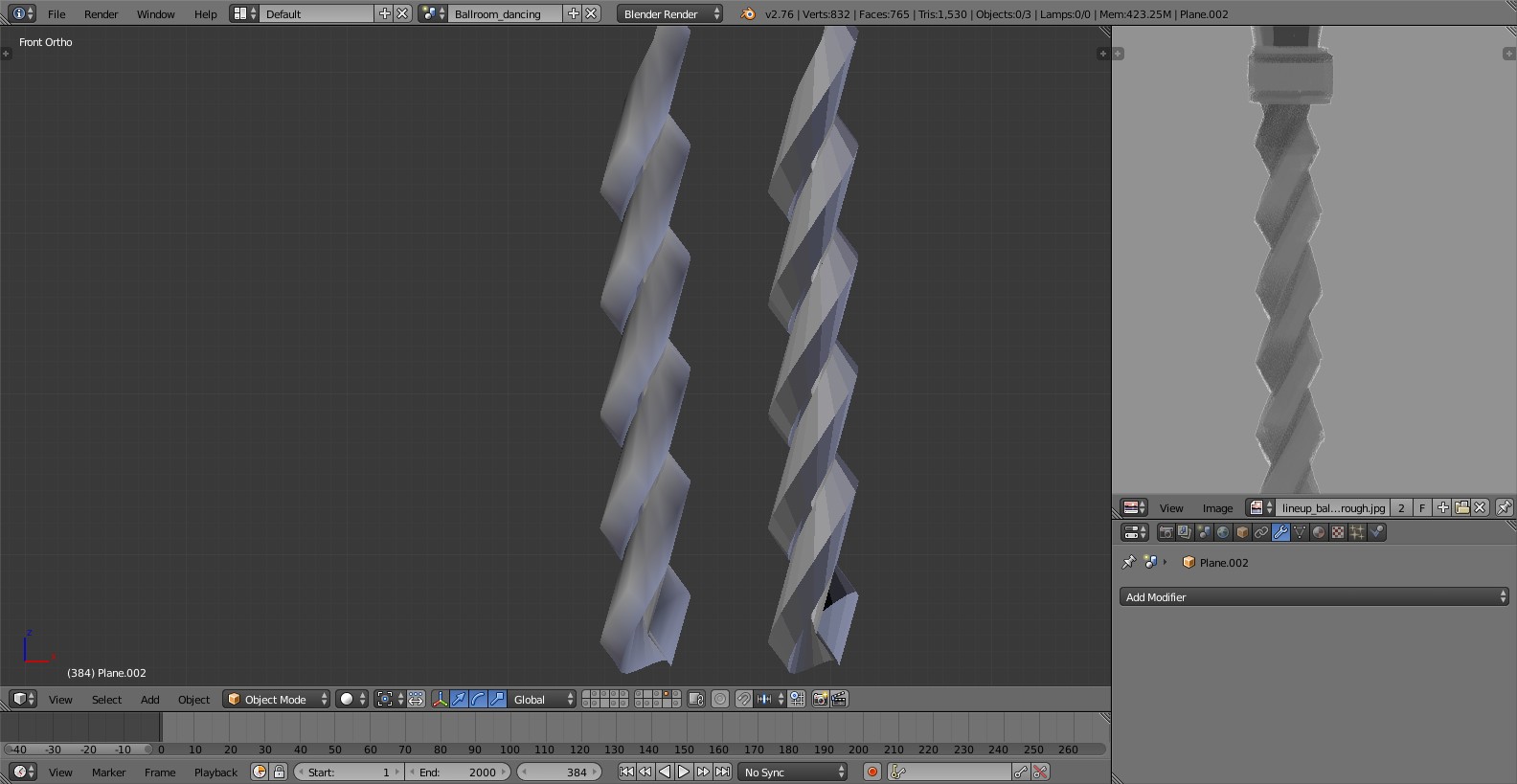Open the Blender Render engine dropdown

tap(669, 13)
